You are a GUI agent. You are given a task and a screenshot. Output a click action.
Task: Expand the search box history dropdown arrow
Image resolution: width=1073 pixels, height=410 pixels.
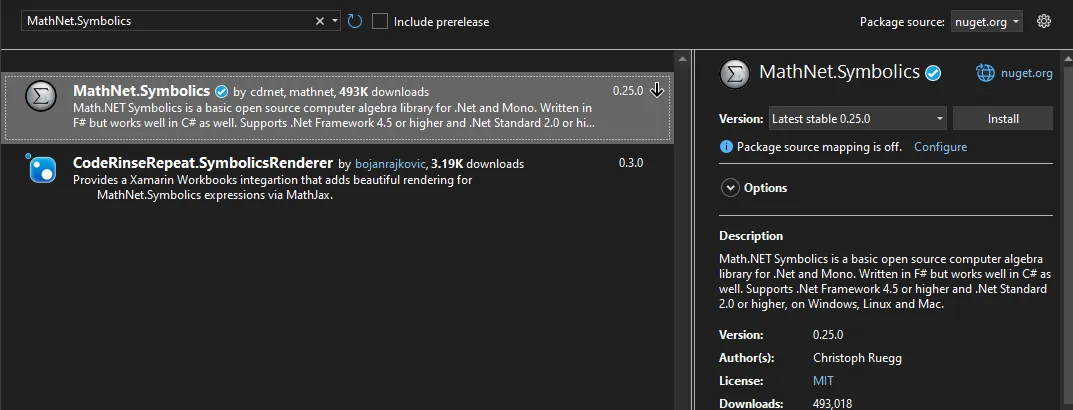pyautogui.click(x=336, y=21)
